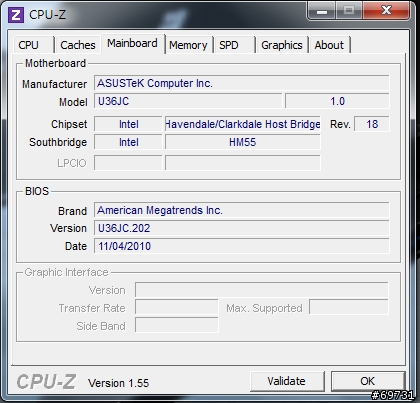Click the Manufacturer label
Image resolution: width=420 pixels, height=403 pixels.
55,84
